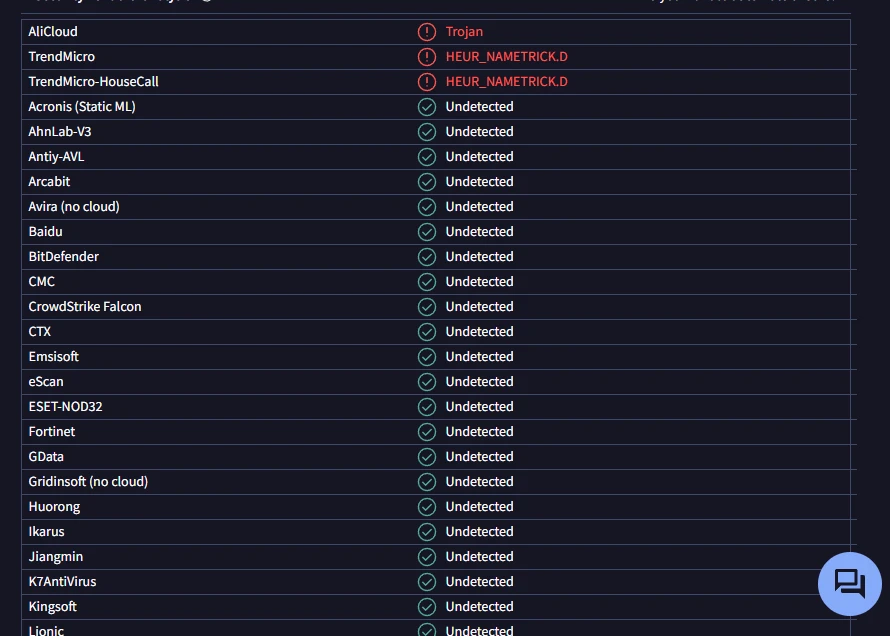Click the Emsisoft engine name
The image size is (890, 636).
tap(53, 357)
